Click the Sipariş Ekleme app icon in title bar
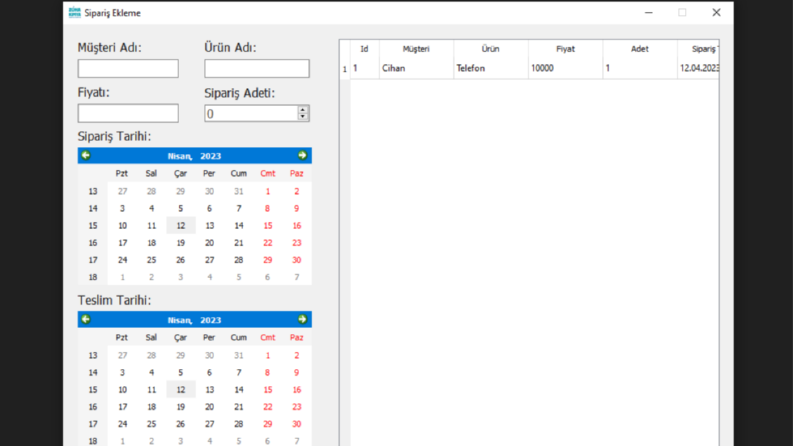 [75, 13]
